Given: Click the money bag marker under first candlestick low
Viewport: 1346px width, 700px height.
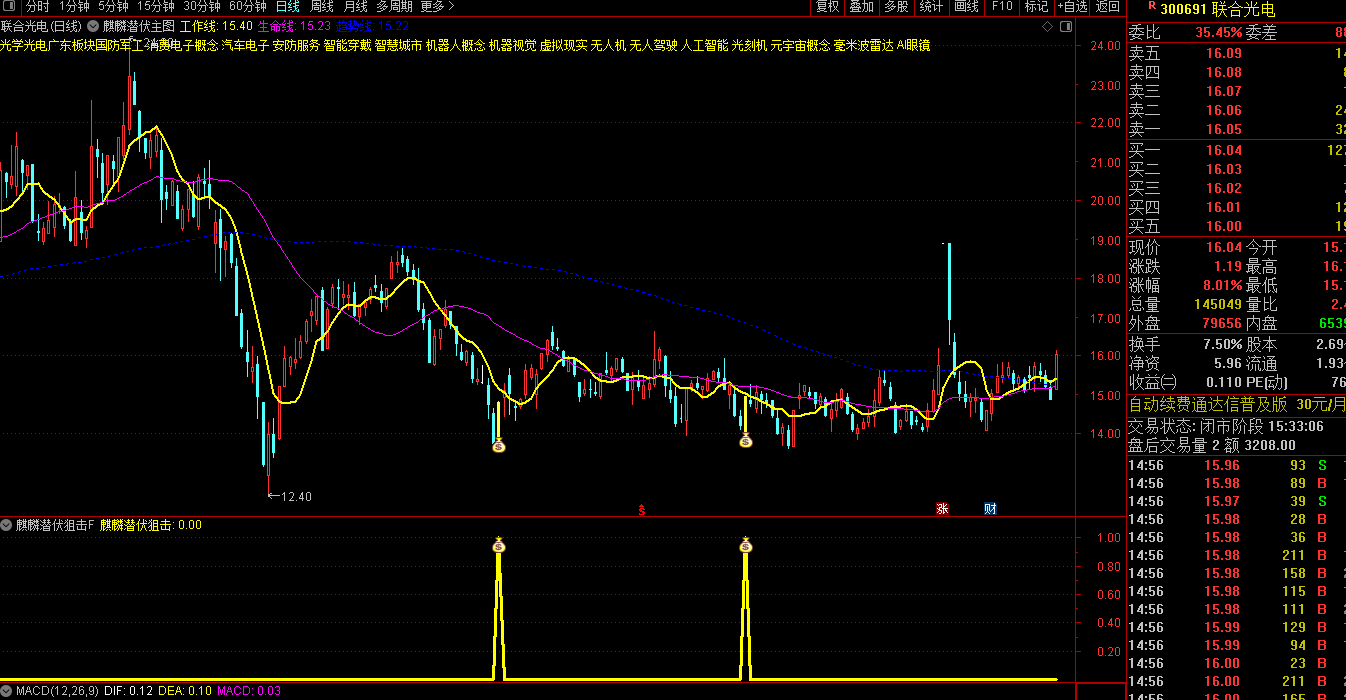Looking at the screenshot, I should point(499,446).
